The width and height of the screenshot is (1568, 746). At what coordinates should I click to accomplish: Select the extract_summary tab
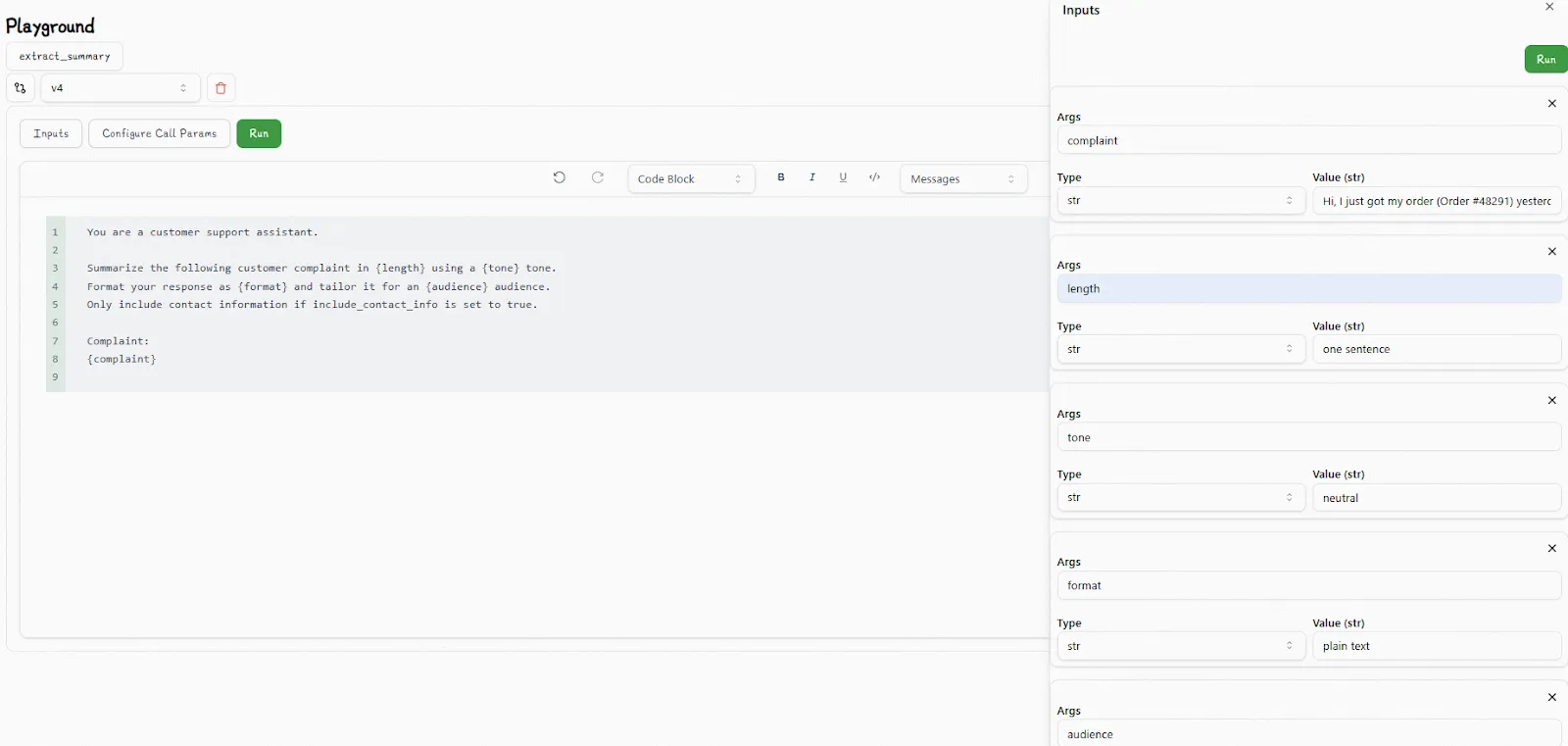click(x=65, y=57)
